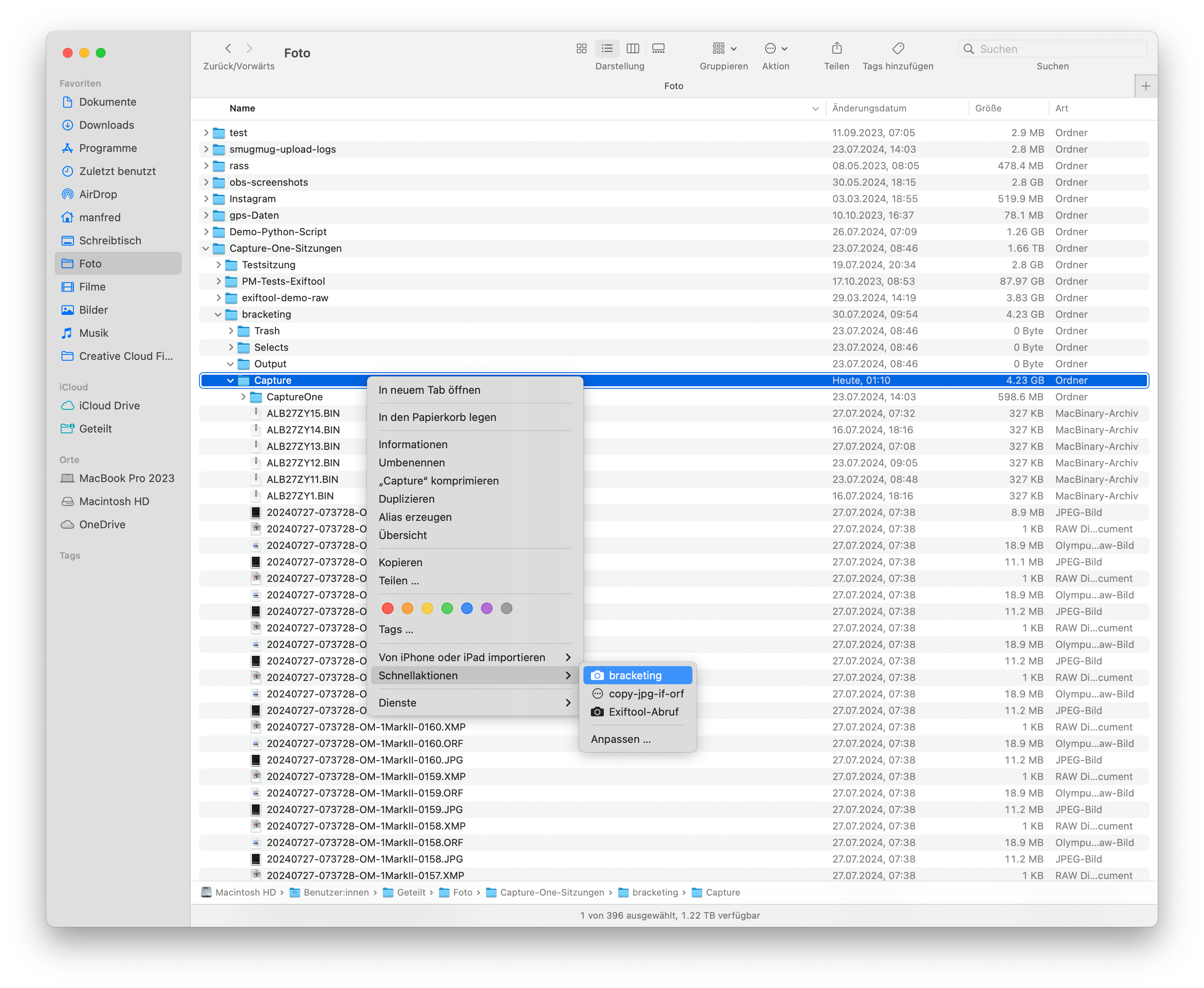Sort by the Änderungsdatum column header
The width and height of the screenshot is (1204, 988).
tap(869, 108)
